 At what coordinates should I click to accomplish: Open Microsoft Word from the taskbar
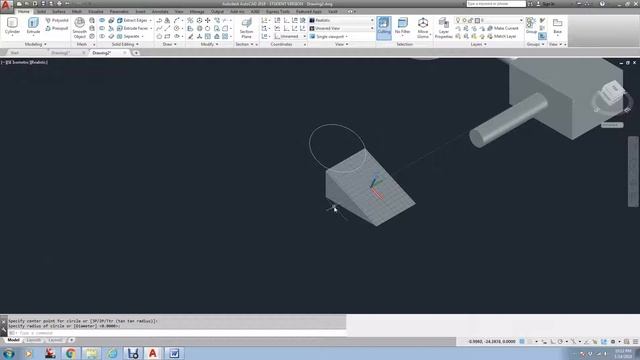pos(174,353)
